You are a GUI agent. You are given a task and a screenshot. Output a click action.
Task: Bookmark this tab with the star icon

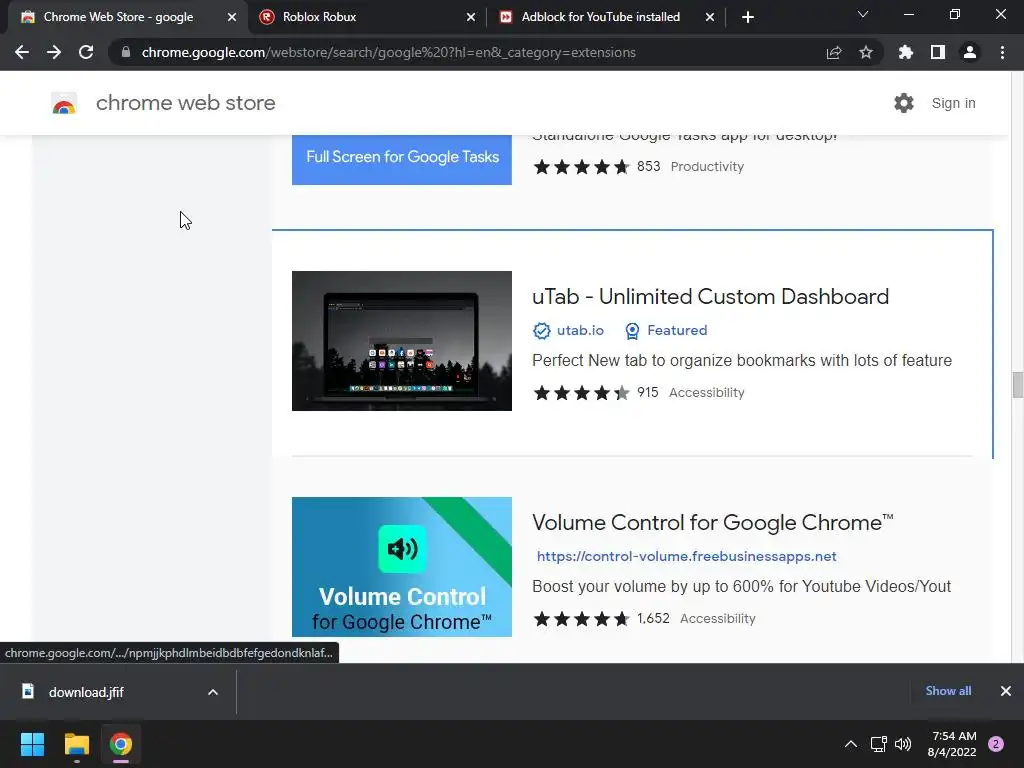pyautogui.click(x=866, y=52)
